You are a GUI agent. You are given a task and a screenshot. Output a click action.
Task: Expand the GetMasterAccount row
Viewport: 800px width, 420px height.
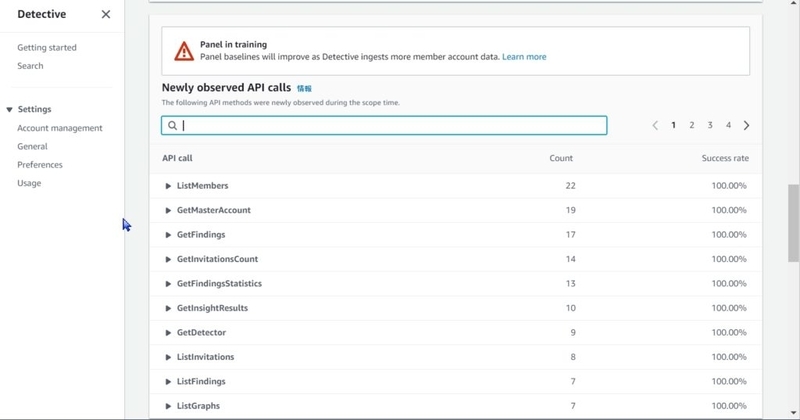(x=168, y=211)
